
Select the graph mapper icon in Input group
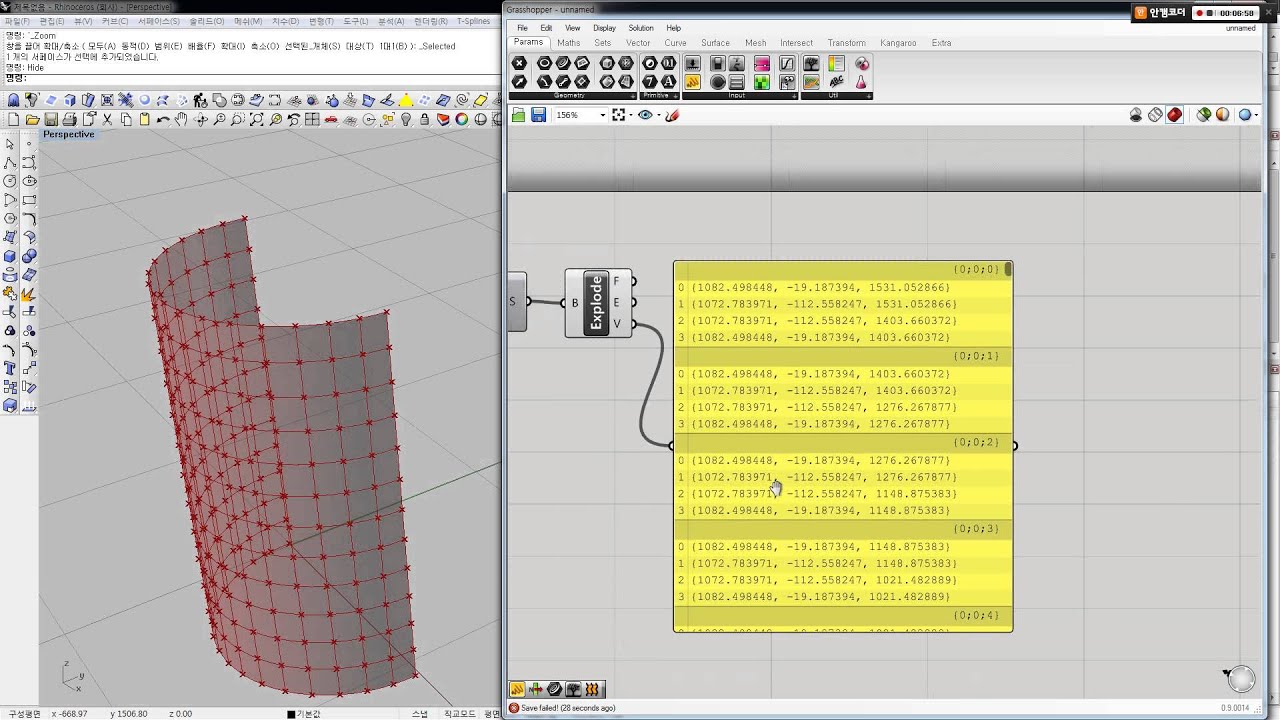coord(787,63)
